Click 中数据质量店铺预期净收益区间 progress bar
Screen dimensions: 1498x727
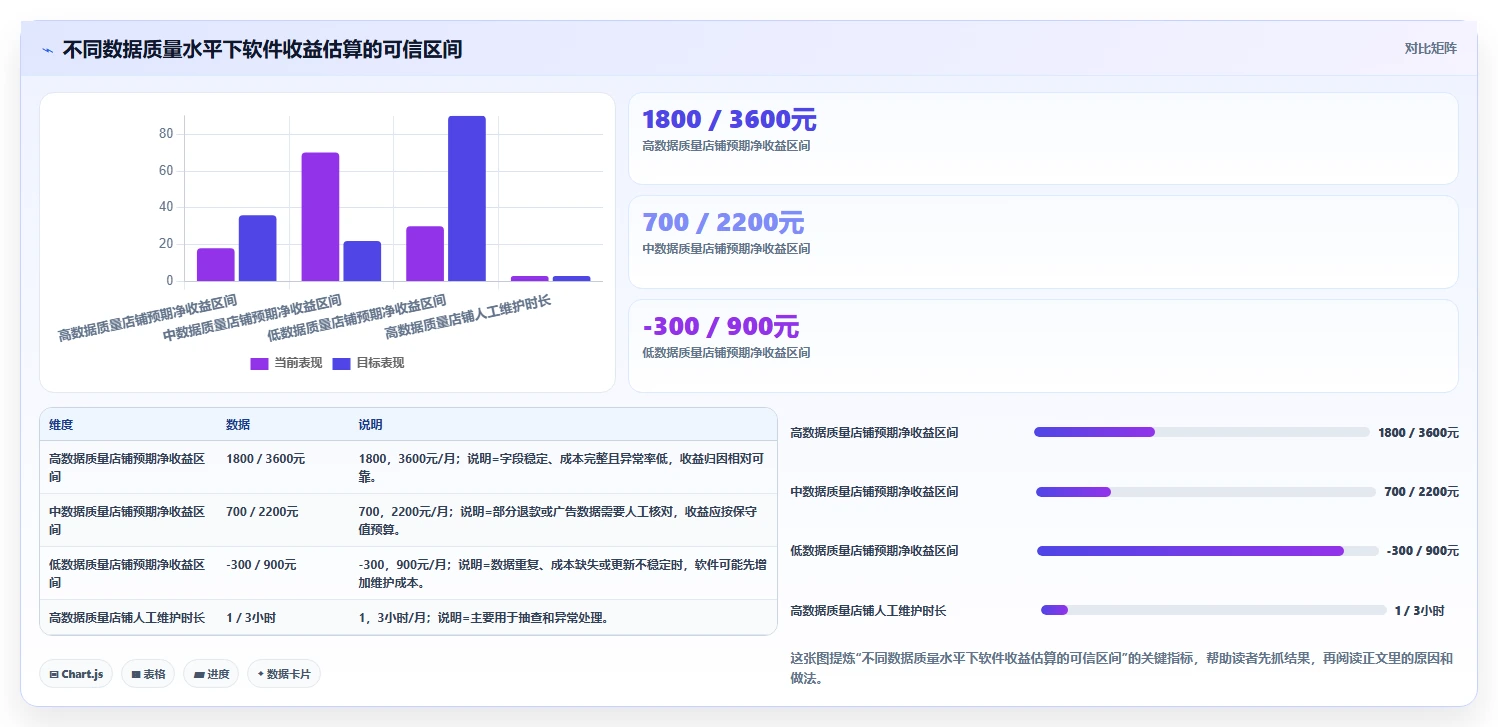1206,492
